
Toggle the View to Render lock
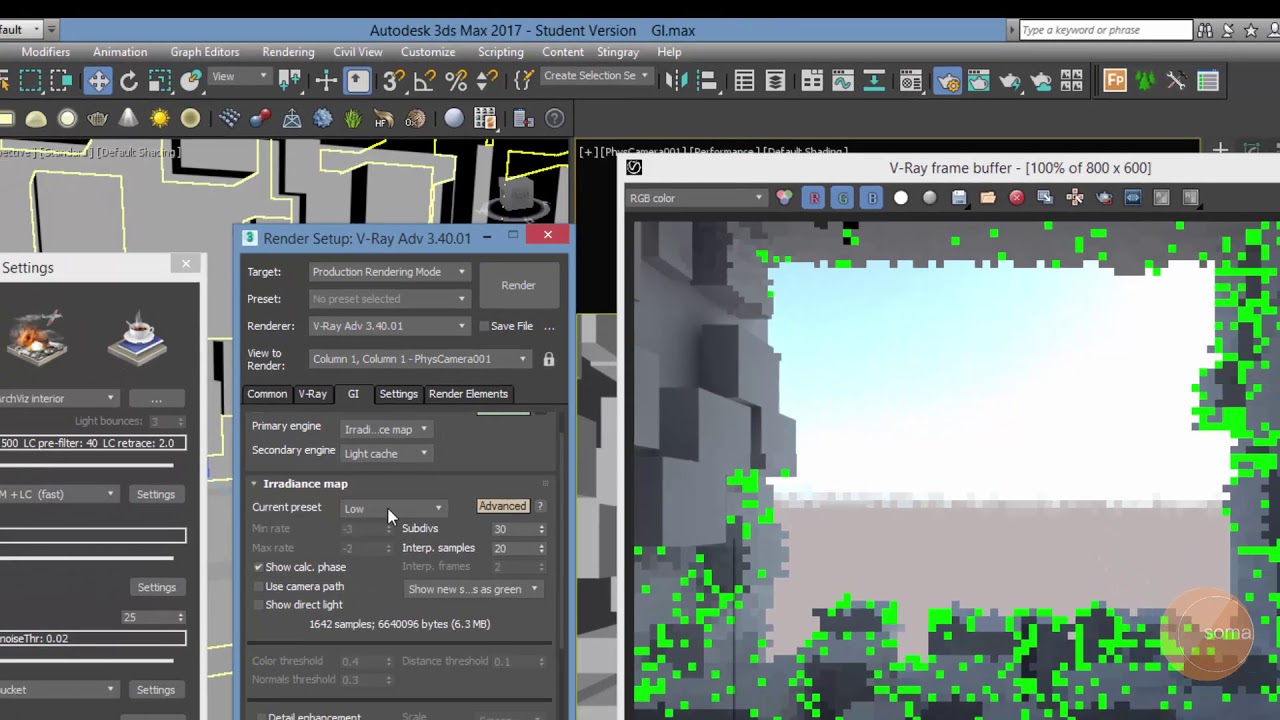(x=548, y=359)
